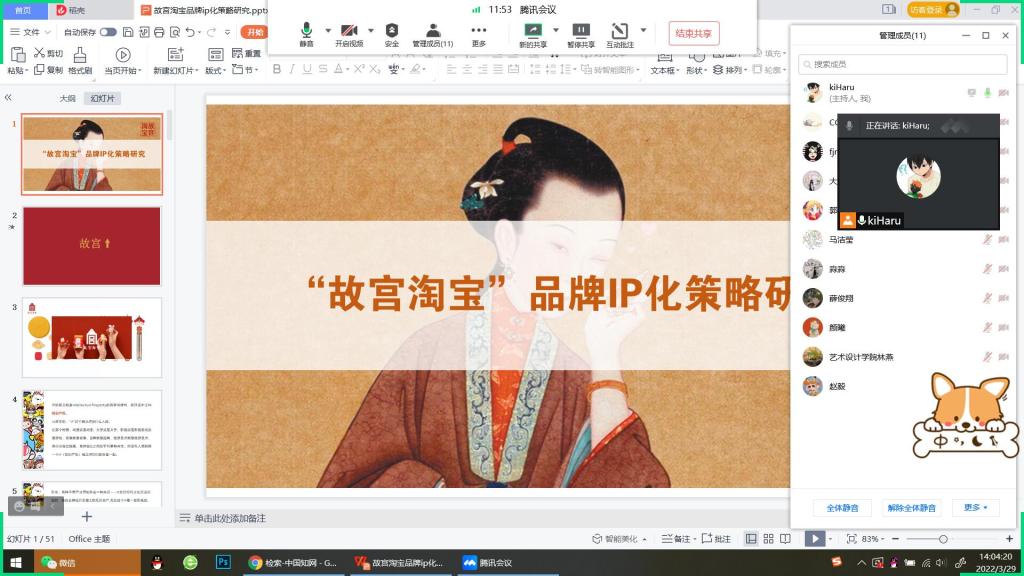Add a new slide
Image resolution: width=1024 pixels, height=576 pixels.
click(x=176, y=61)
